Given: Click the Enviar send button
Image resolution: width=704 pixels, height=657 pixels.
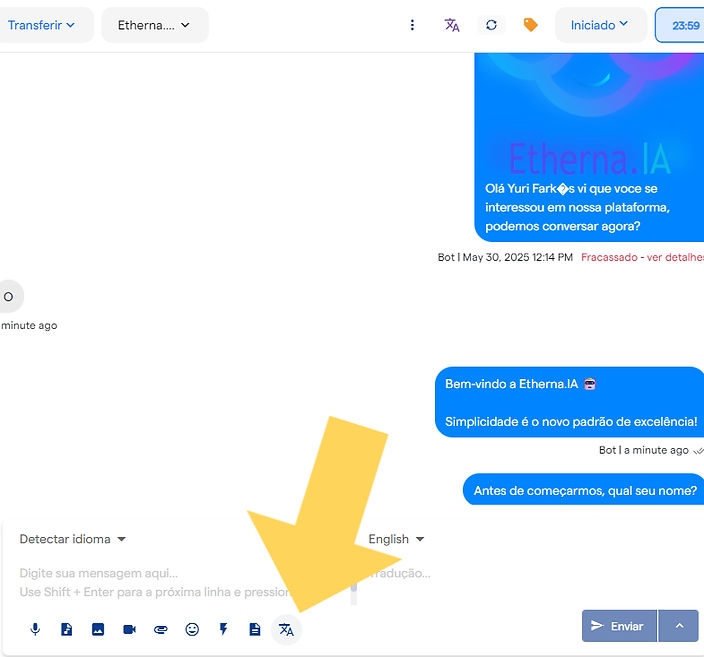Looking at the screenshot, I should click(620, 626).
